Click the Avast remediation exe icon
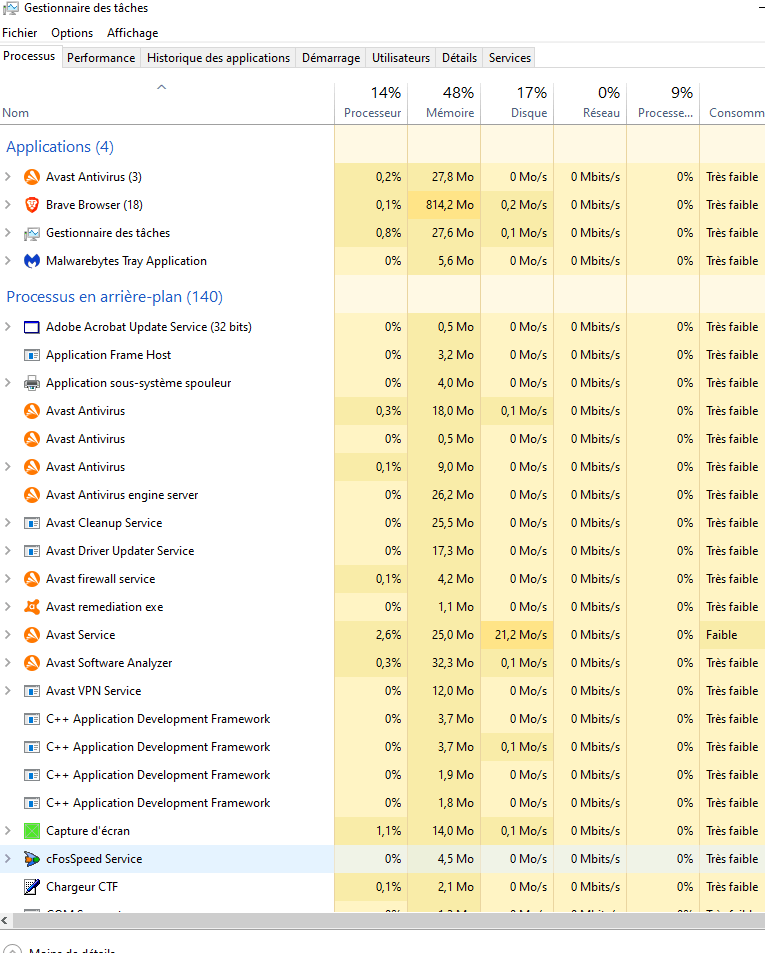 (32, 607)
